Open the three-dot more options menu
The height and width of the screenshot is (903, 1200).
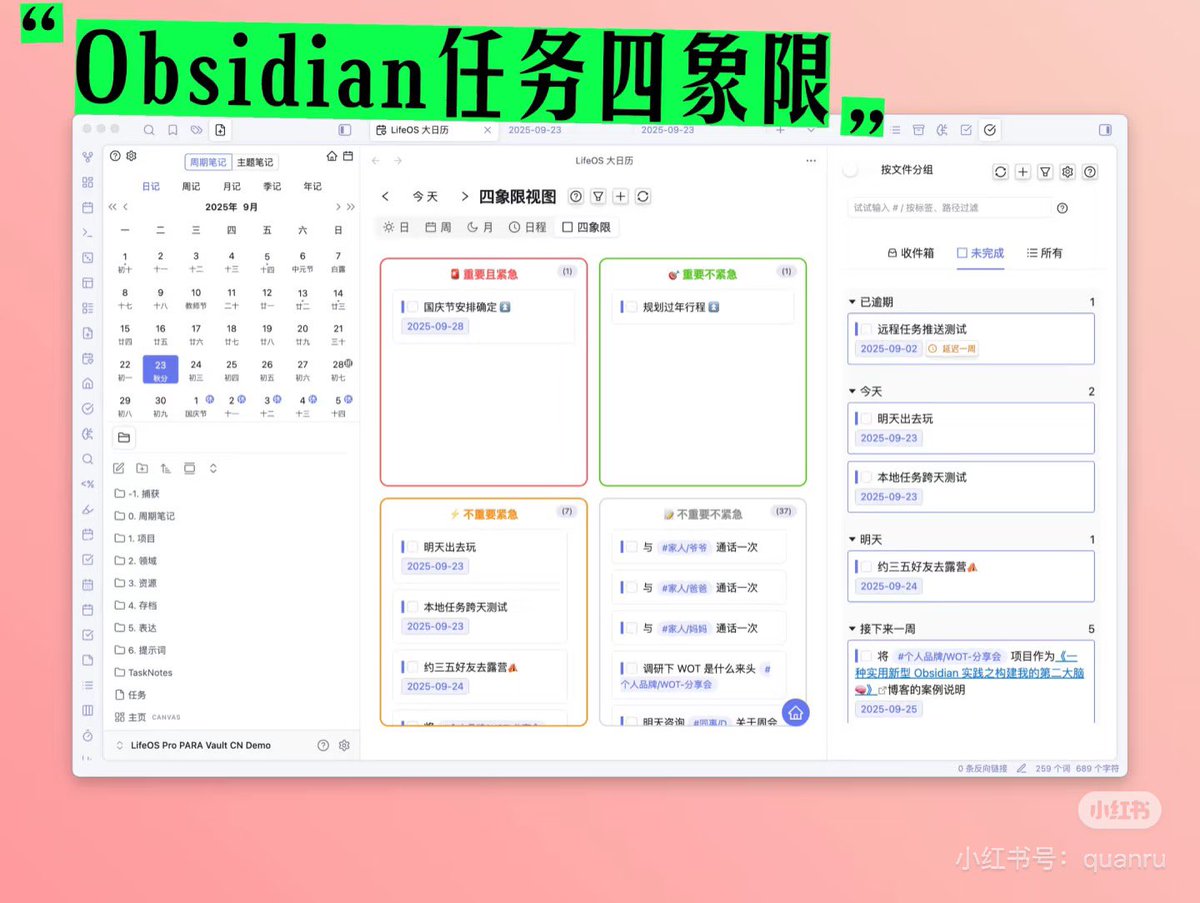click(x=811, y=161)
